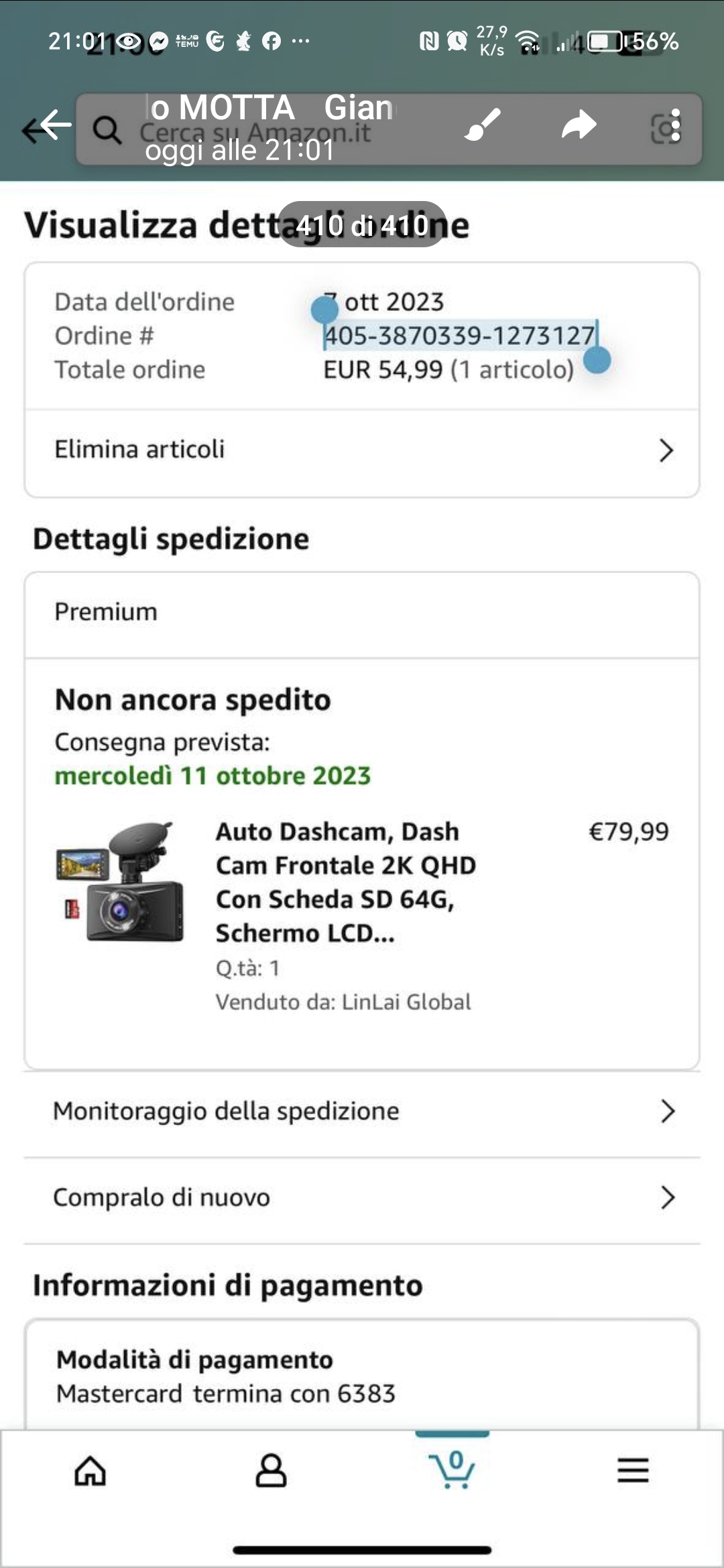Image resolution: width=724 pixels, height=1568 pixels.
Task: Tap the LinLai Global seller link
Action: [x=406, y=1002]
